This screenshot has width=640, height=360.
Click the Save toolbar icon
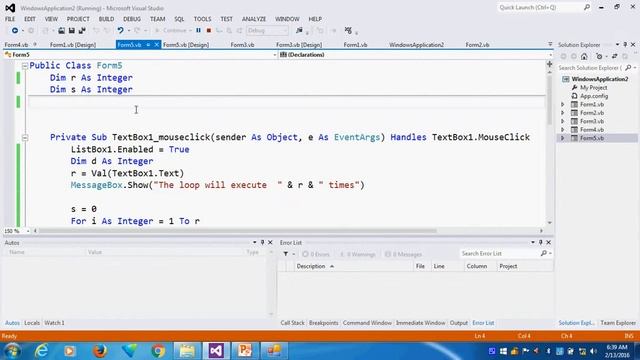coord(71,31)
